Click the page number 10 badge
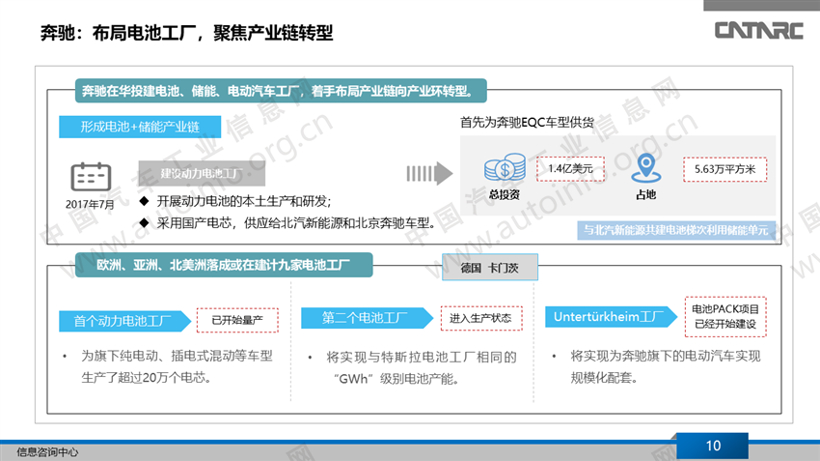Screen dimensions: 820x461 click(x=712, y=446)
